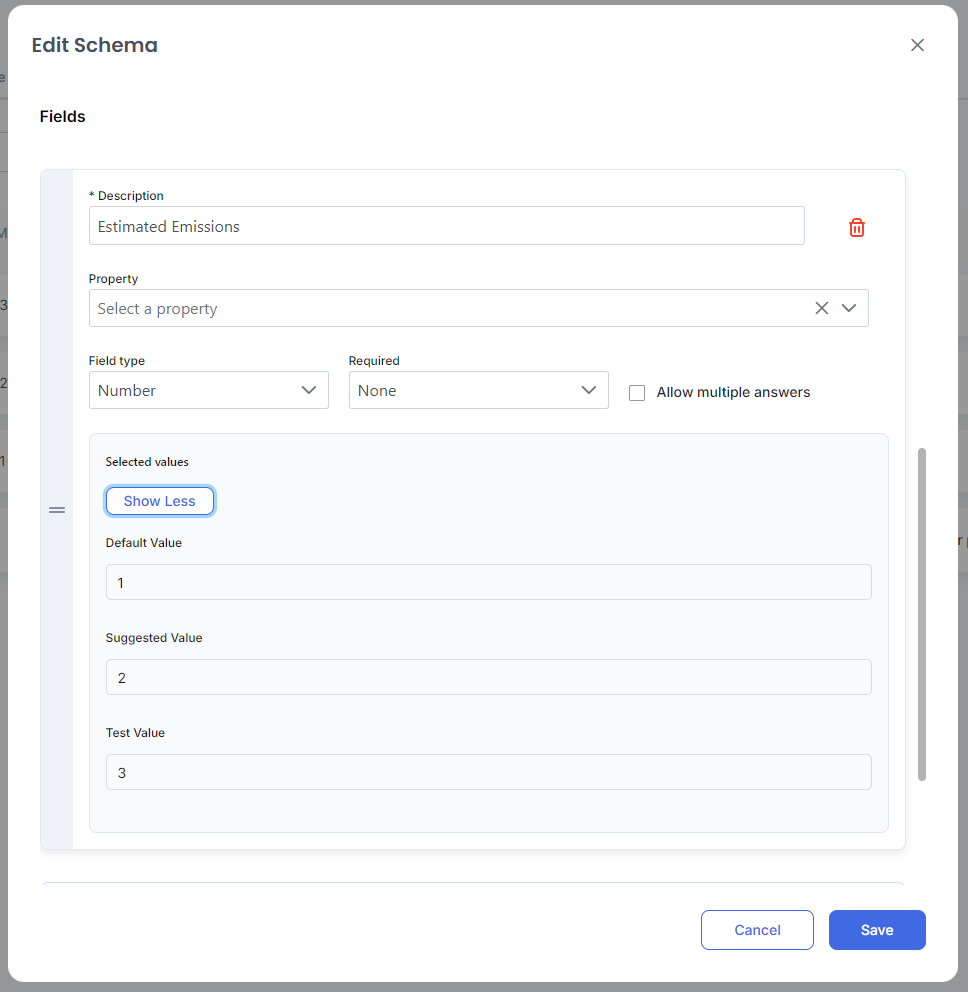
Task: Grab the field drag handle icon
Action: point(57,510)
